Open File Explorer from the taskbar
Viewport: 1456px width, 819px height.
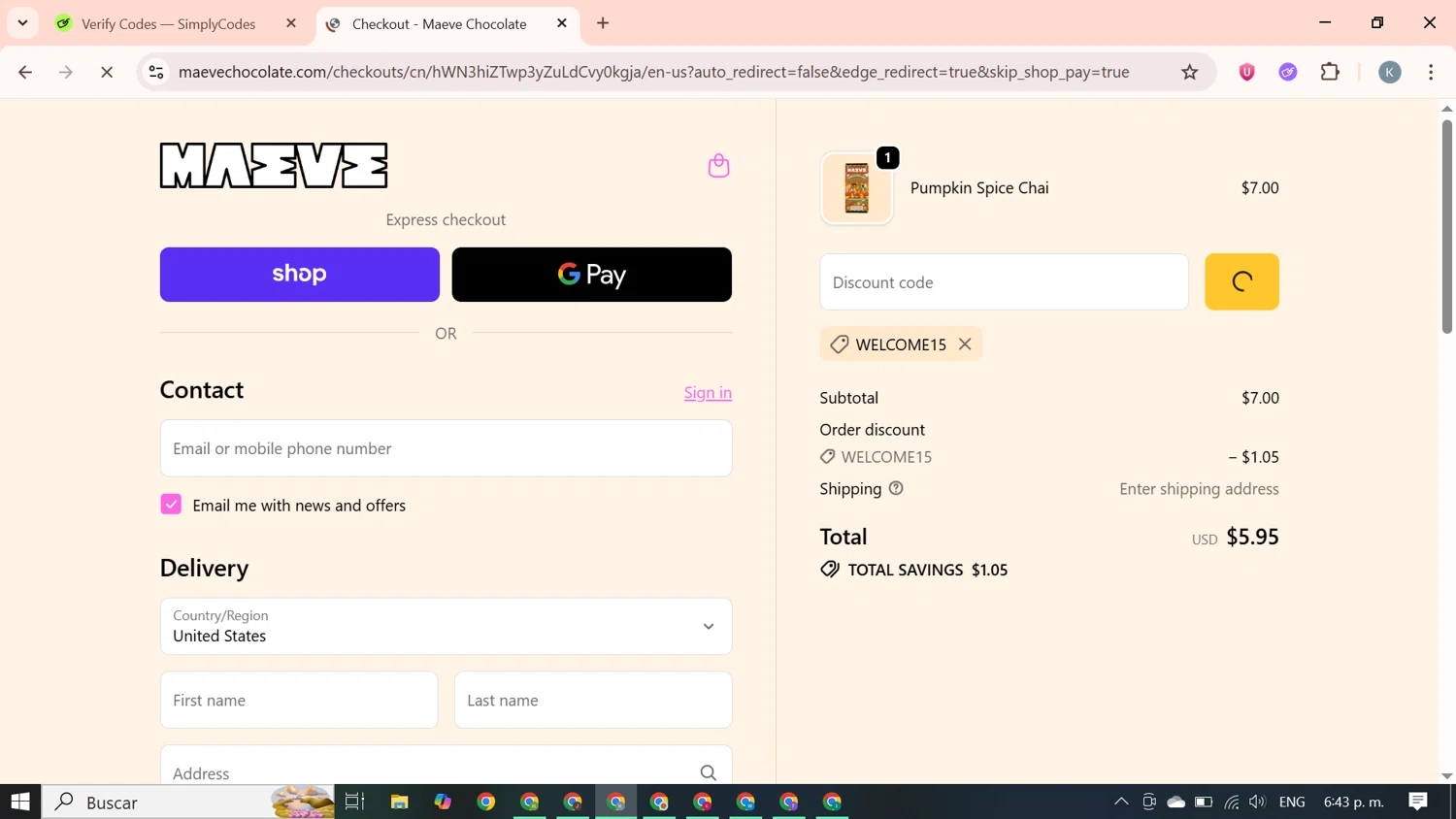click(x=399, y=802)
